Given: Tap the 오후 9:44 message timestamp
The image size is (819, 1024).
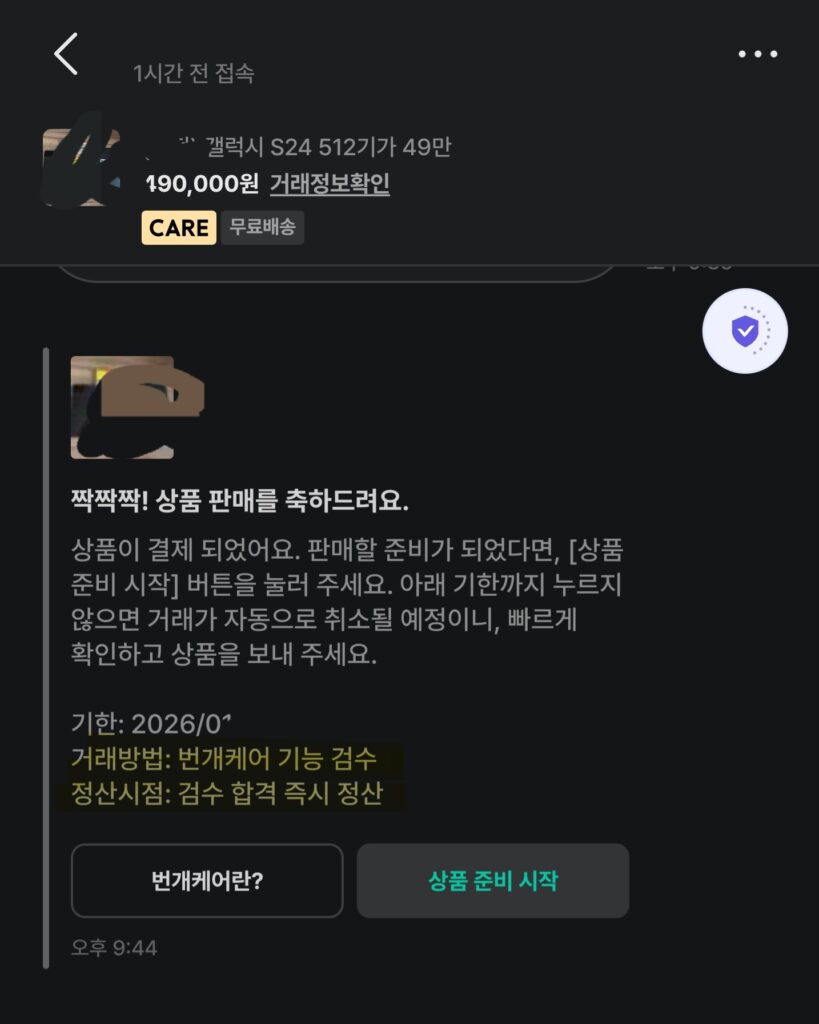Looking at the screenshot, I should tap(114, 947).
